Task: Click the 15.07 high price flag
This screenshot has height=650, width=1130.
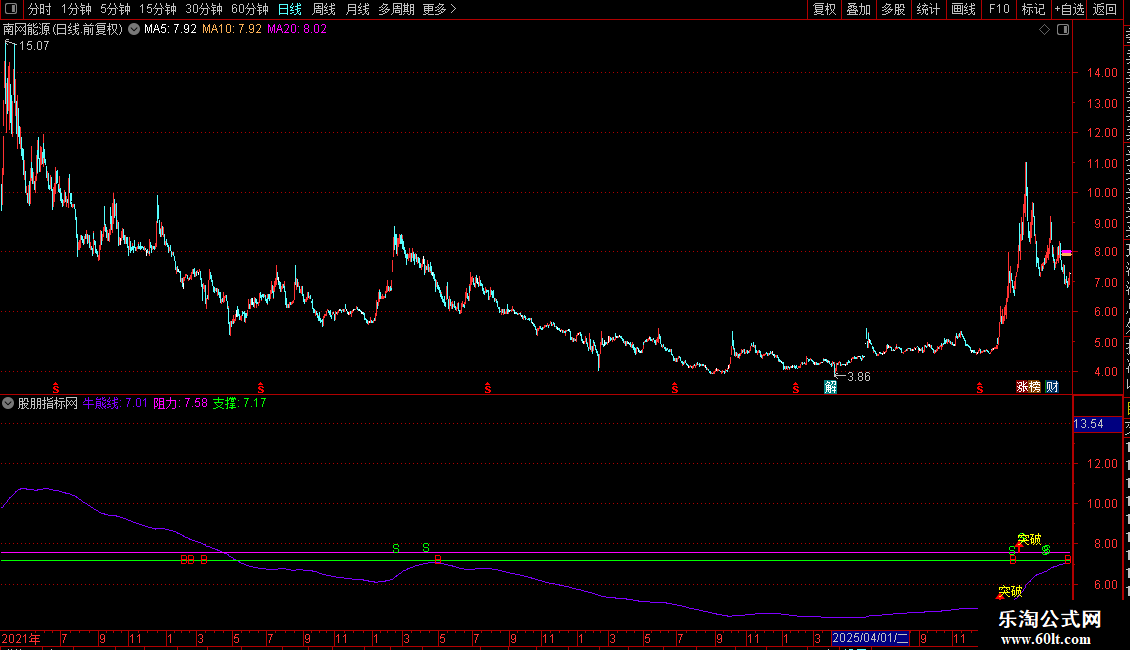Action: point(34,46)
